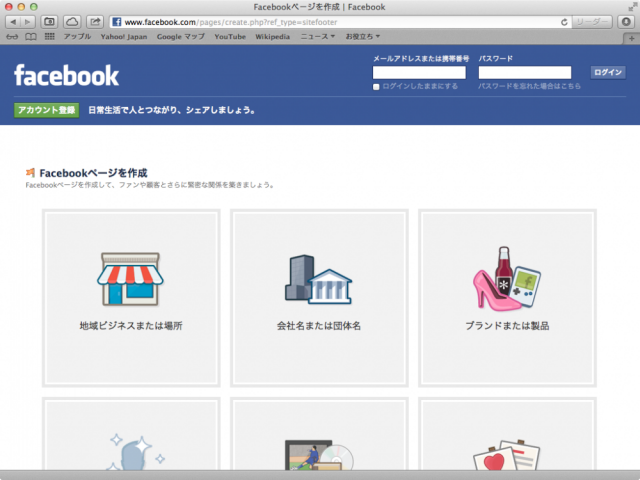Open the アップル bookmark
Screen dimensions: 640x480
(x=77, y=37)
